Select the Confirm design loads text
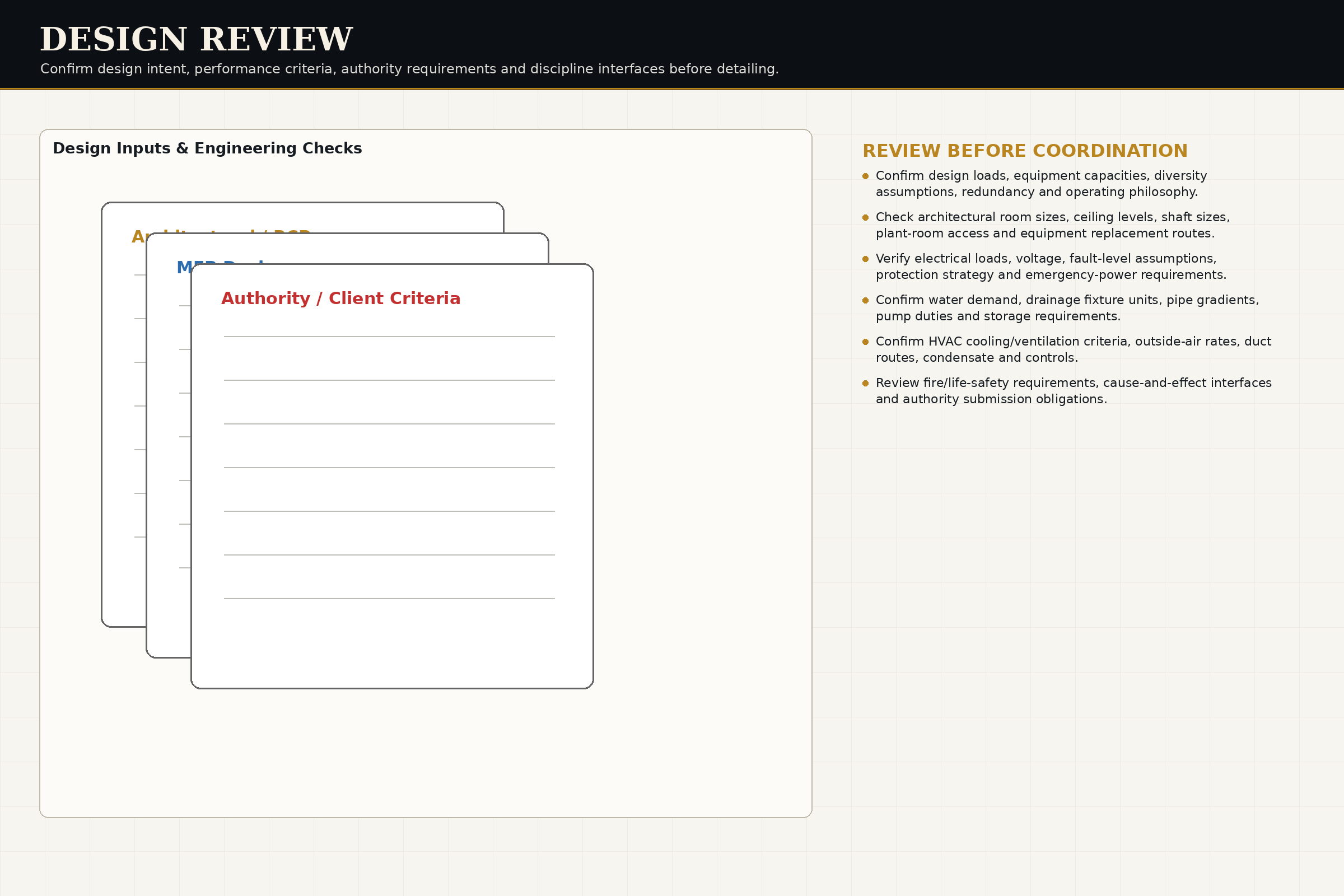 click(x=1041, y=184)
